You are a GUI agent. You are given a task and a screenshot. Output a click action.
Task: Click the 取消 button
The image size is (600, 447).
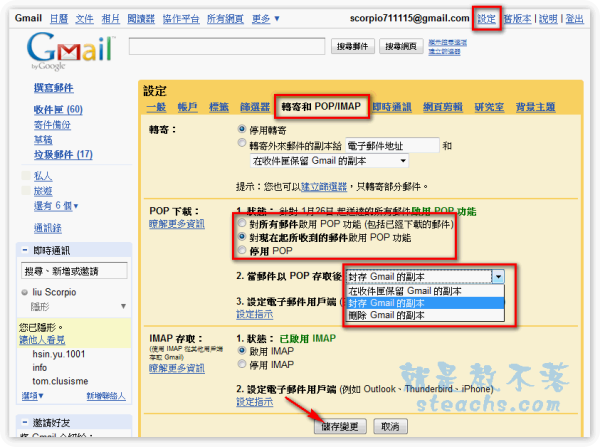pos(390,426)
